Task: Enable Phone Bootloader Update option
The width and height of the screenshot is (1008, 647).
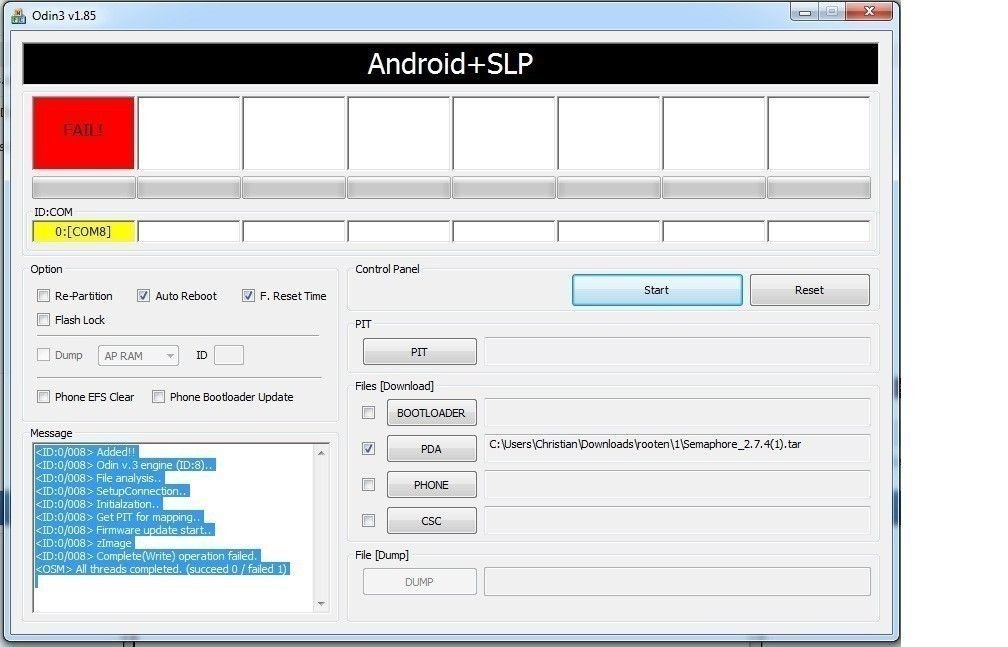Action: [x=158, y=397]
